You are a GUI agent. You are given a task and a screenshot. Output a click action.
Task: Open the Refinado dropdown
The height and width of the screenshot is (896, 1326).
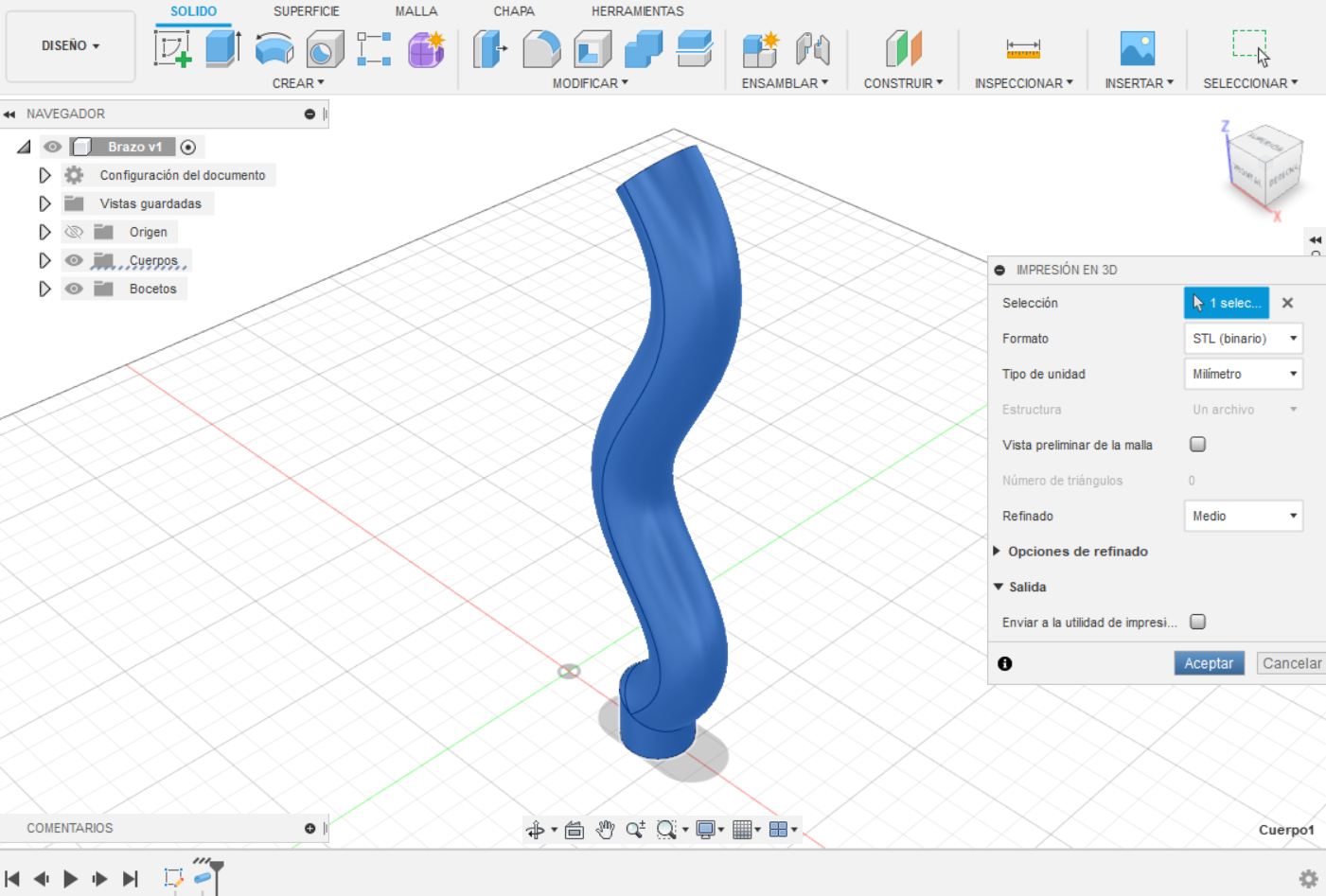pyautogui.click(x=1244, y=516)
